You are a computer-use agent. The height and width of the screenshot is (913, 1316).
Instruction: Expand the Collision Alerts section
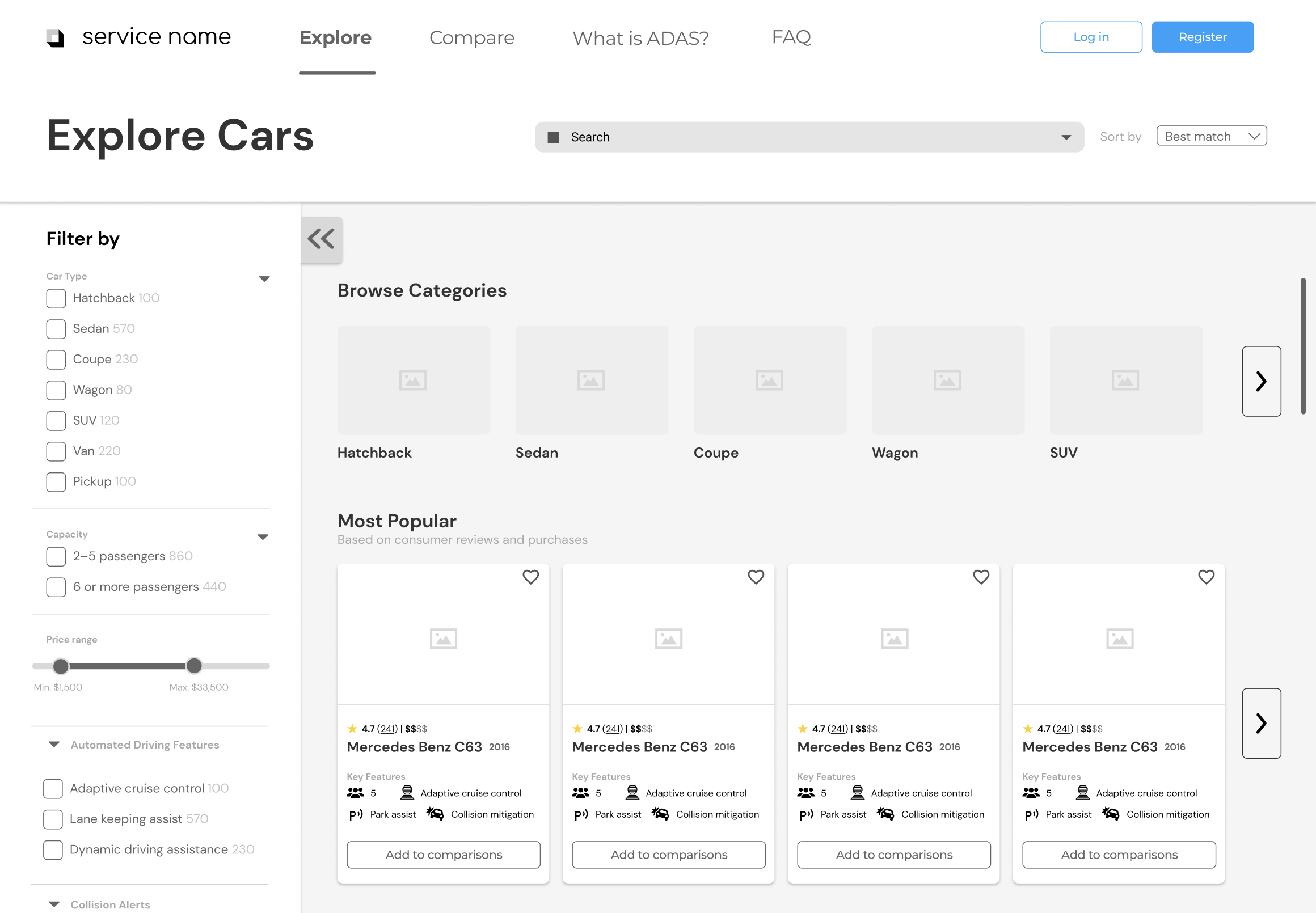pos(54,904)
